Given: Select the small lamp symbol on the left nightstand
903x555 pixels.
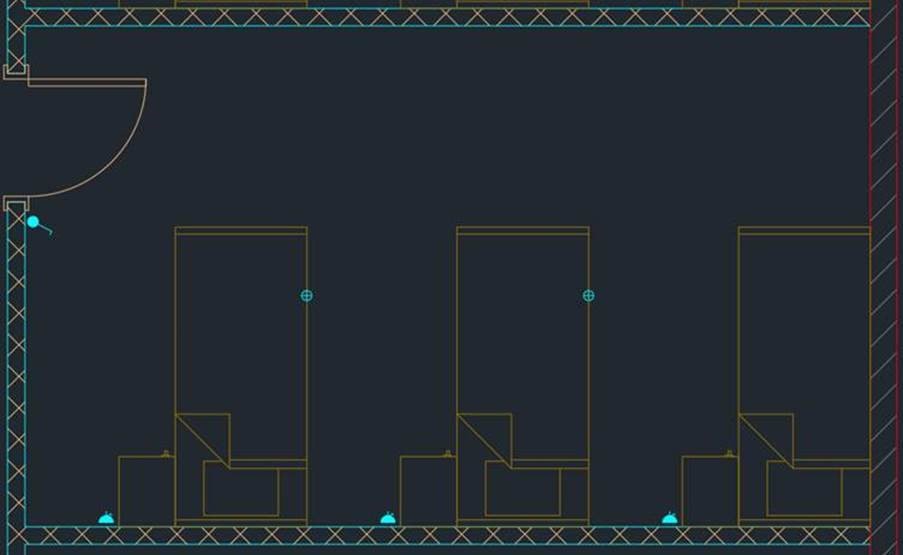Looking at the screenshot, I should (166, 454).
